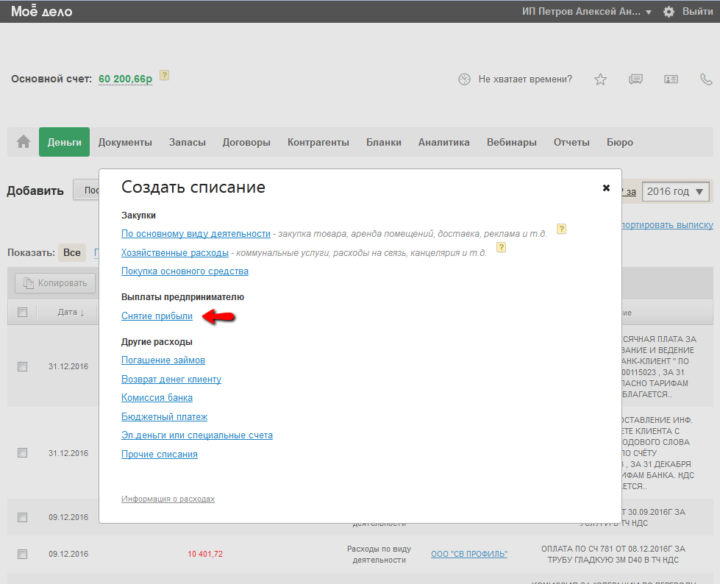Open the 'Контрагенты' tab
This screenshot has height=584, width=720.
click(318, 142)
